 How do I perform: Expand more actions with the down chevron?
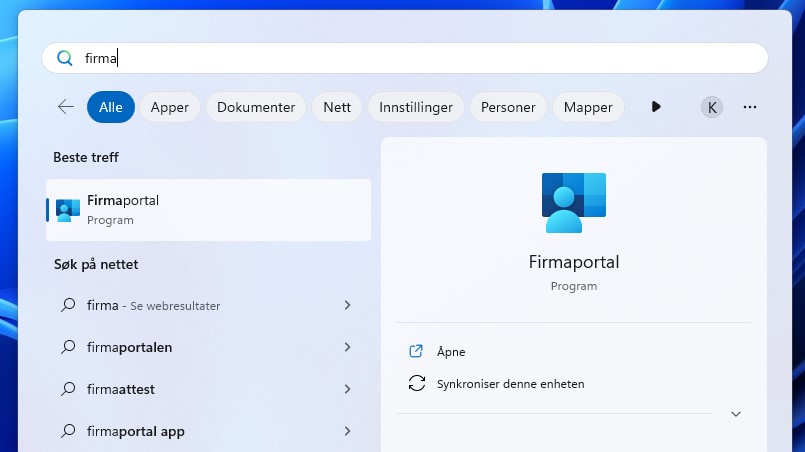pos(736,414)
